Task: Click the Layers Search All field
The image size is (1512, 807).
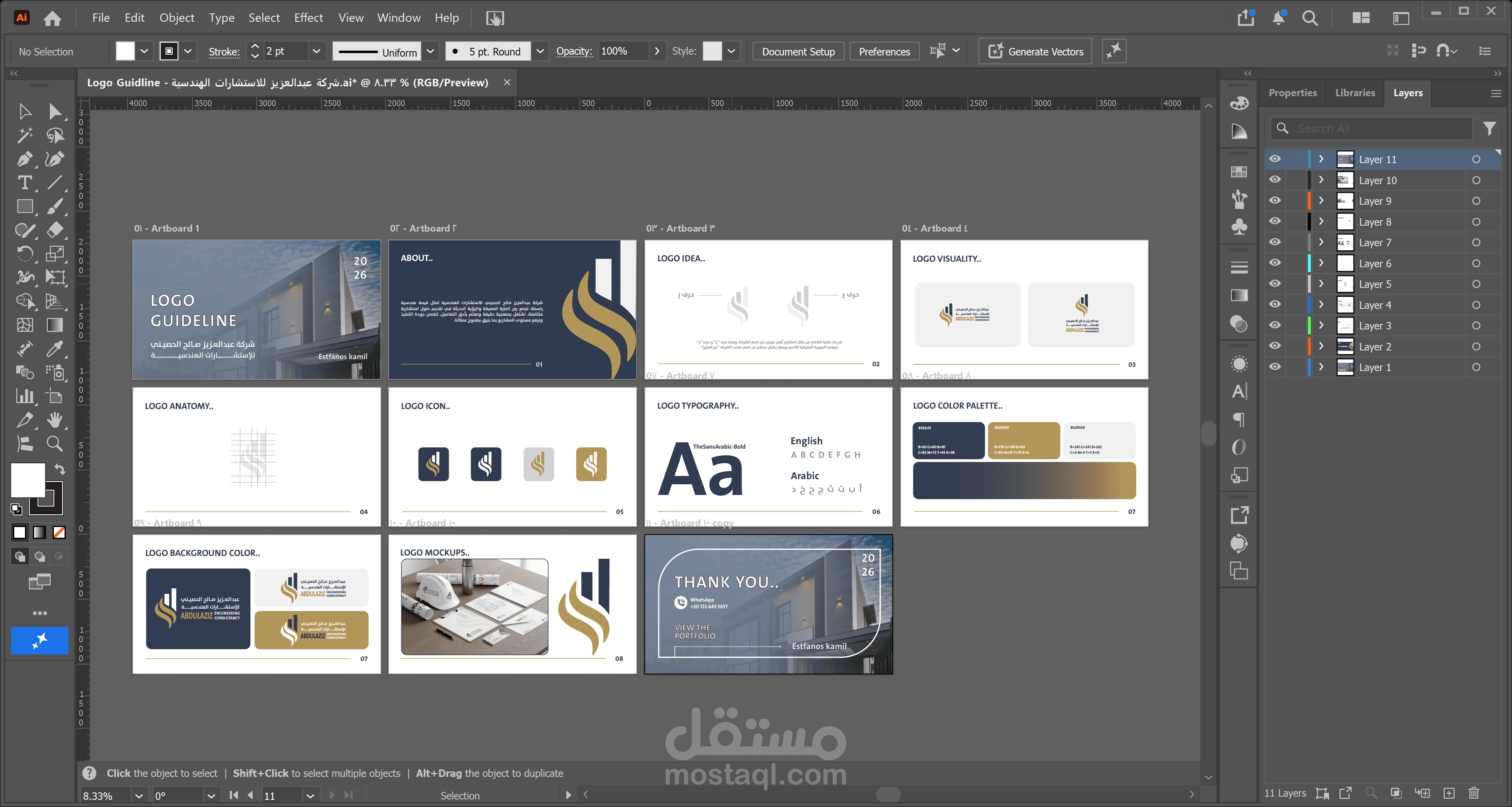Action: (1371, 128)
